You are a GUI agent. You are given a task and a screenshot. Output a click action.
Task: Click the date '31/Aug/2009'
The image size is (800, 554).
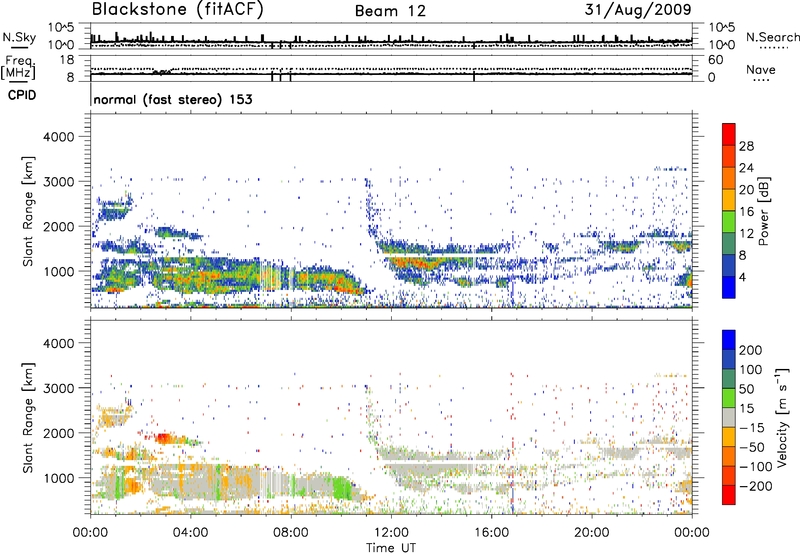pos(638,10)
